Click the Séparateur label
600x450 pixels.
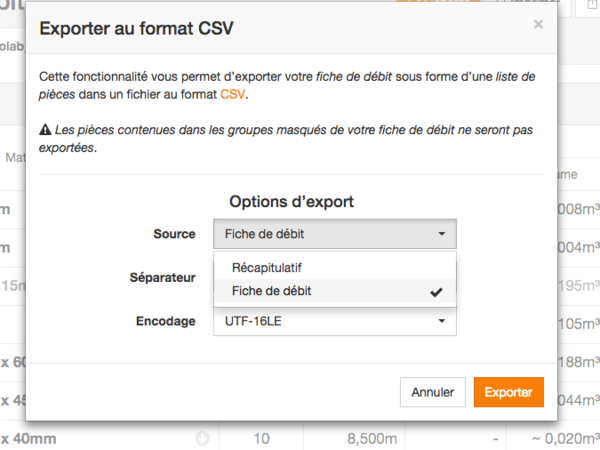[x=162, y=277]
